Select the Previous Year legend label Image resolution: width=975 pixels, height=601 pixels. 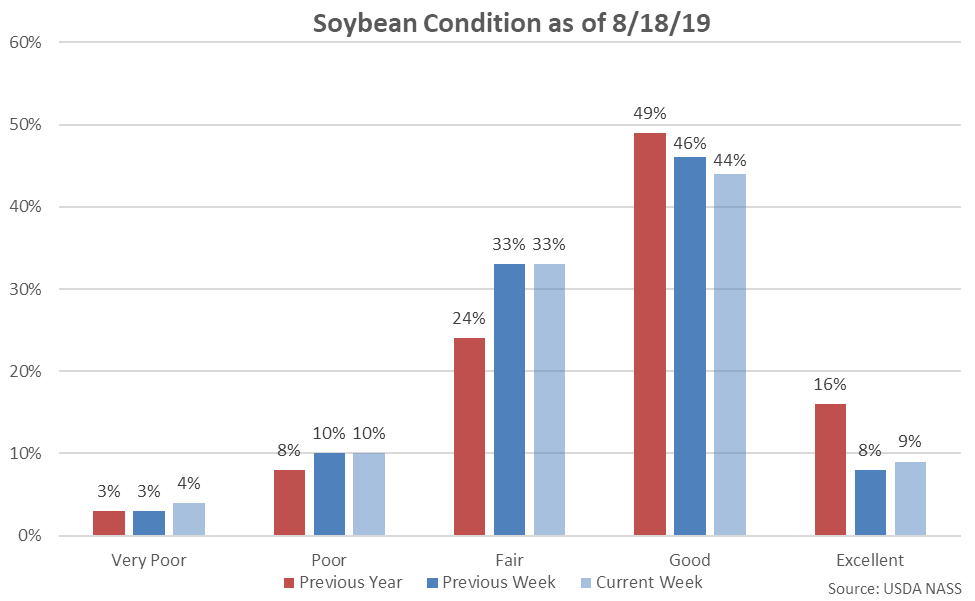352,583
